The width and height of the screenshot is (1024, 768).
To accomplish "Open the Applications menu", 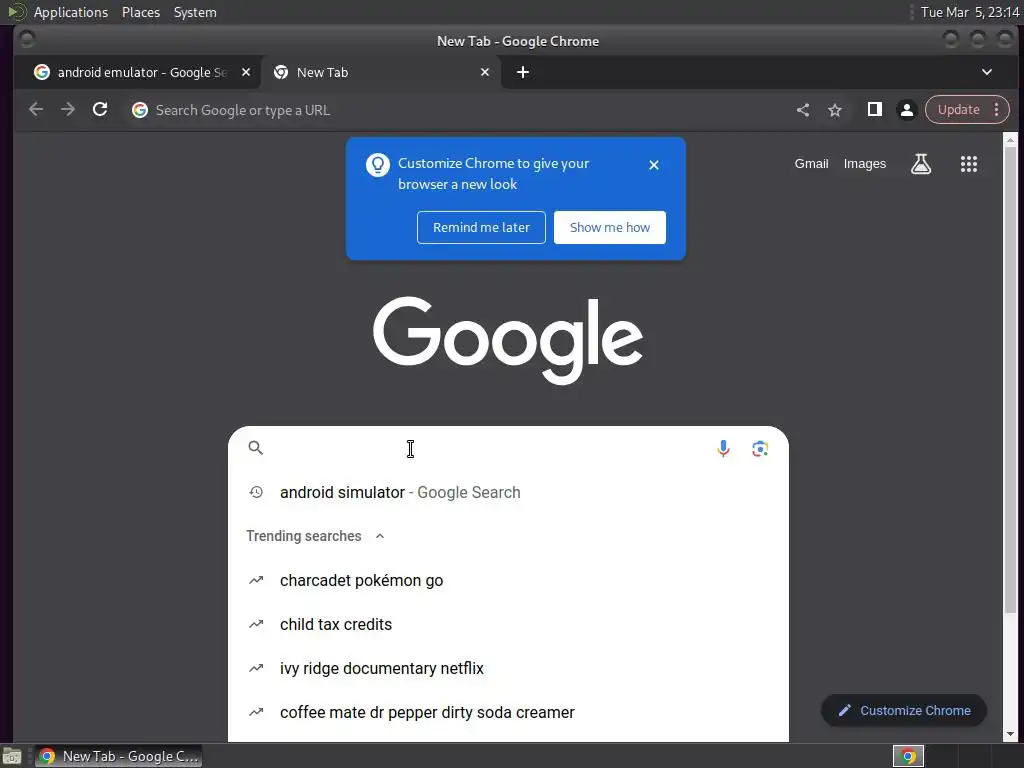I will click(x=71, y=12).
